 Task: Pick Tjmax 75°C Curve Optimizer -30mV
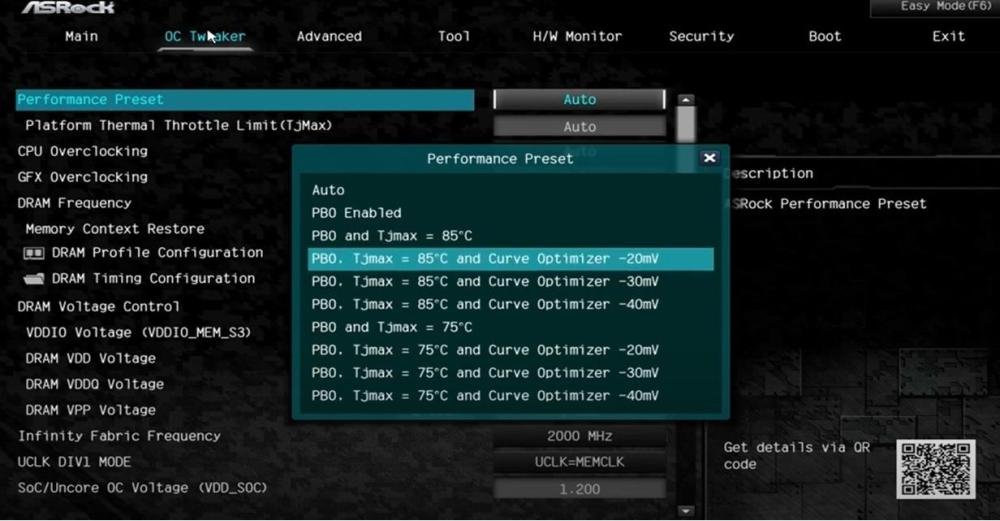510,373
